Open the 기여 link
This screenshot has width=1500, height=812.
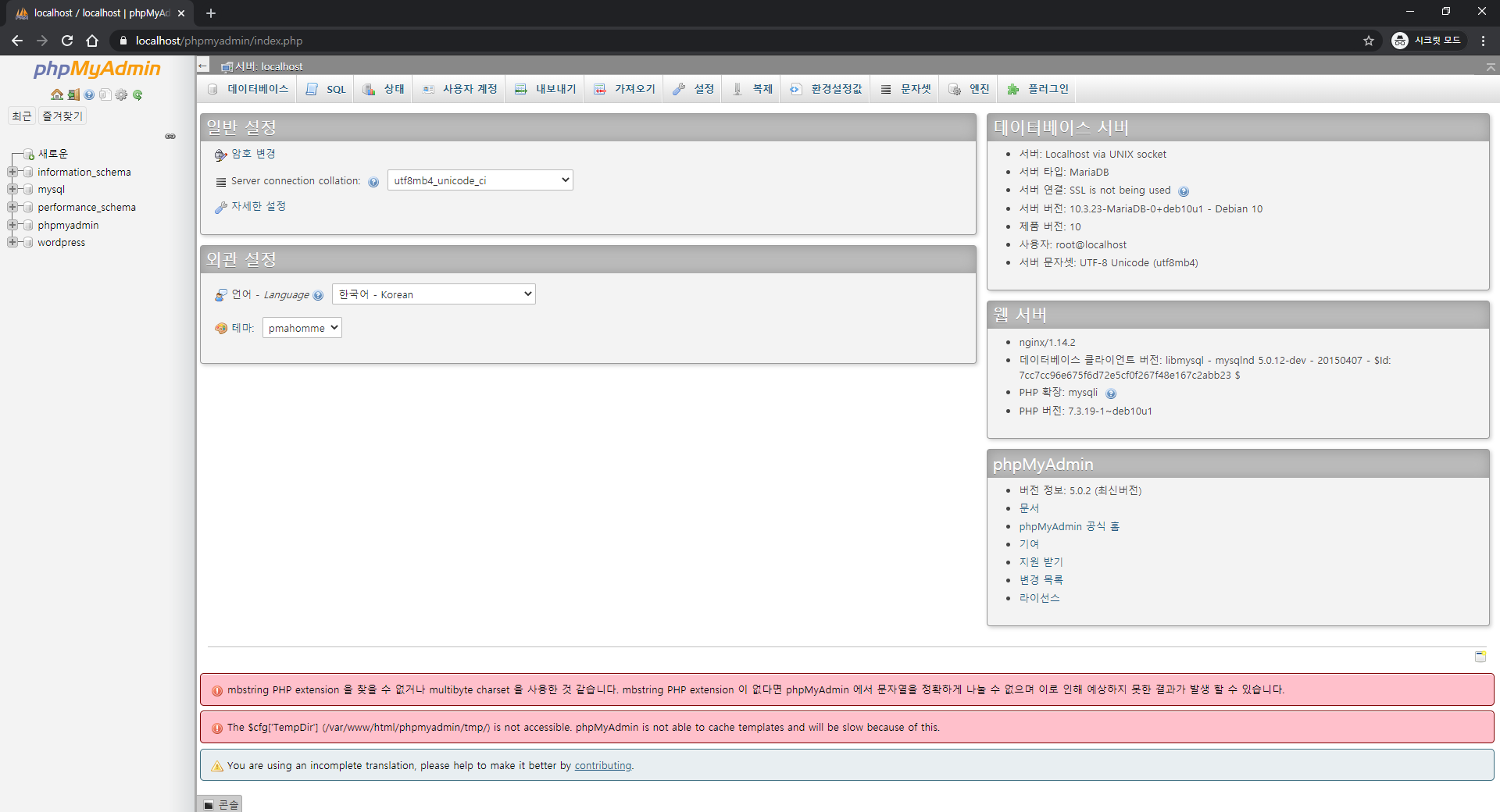[x=1029, y=544]
